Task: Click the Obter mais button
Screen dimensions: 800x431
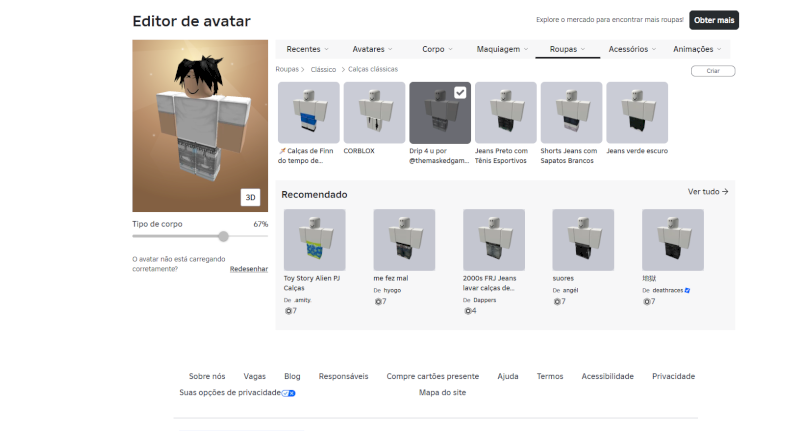Action: tap(714, 20)
